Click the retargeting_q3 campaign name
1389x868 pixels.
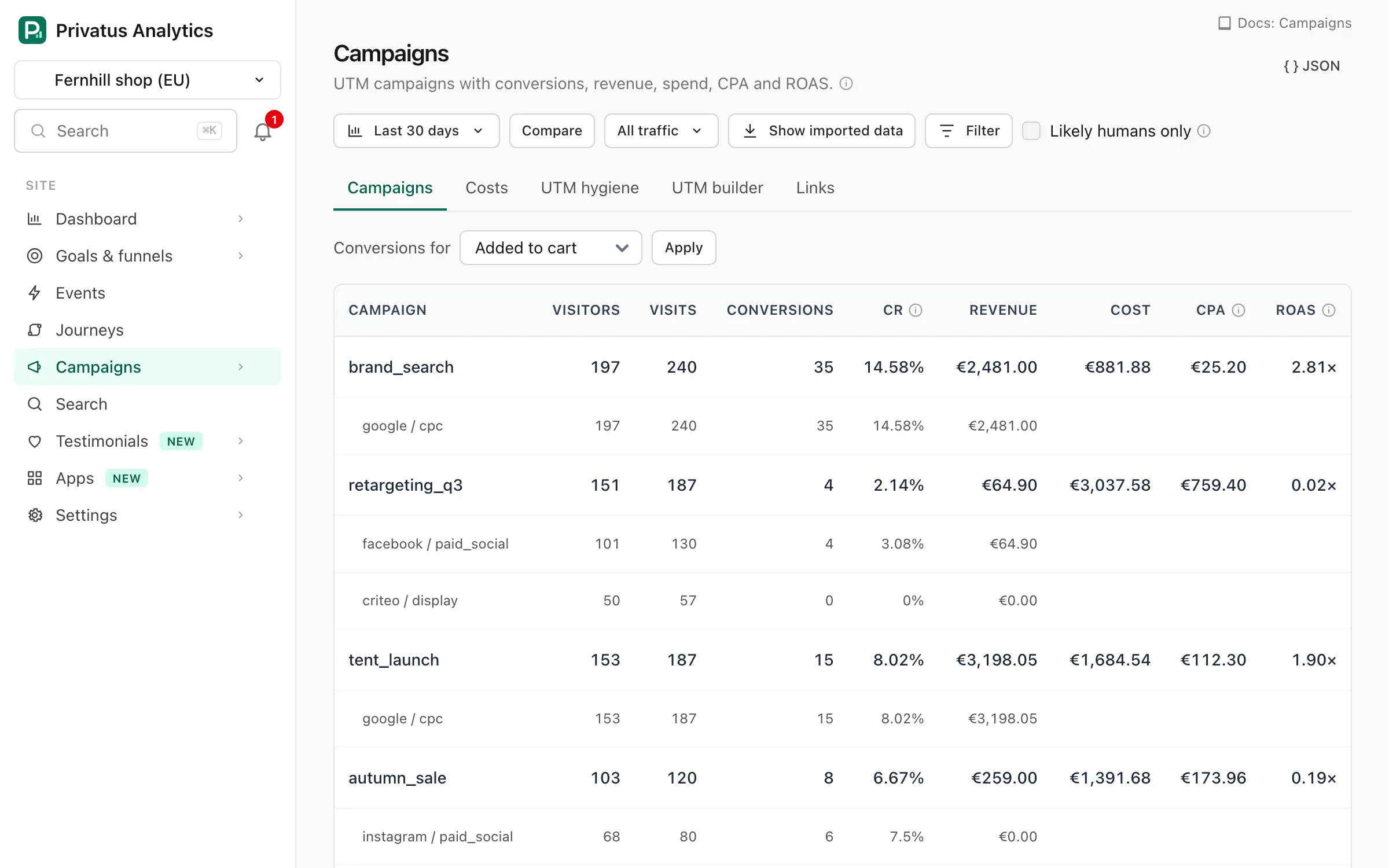pos(405,485)
